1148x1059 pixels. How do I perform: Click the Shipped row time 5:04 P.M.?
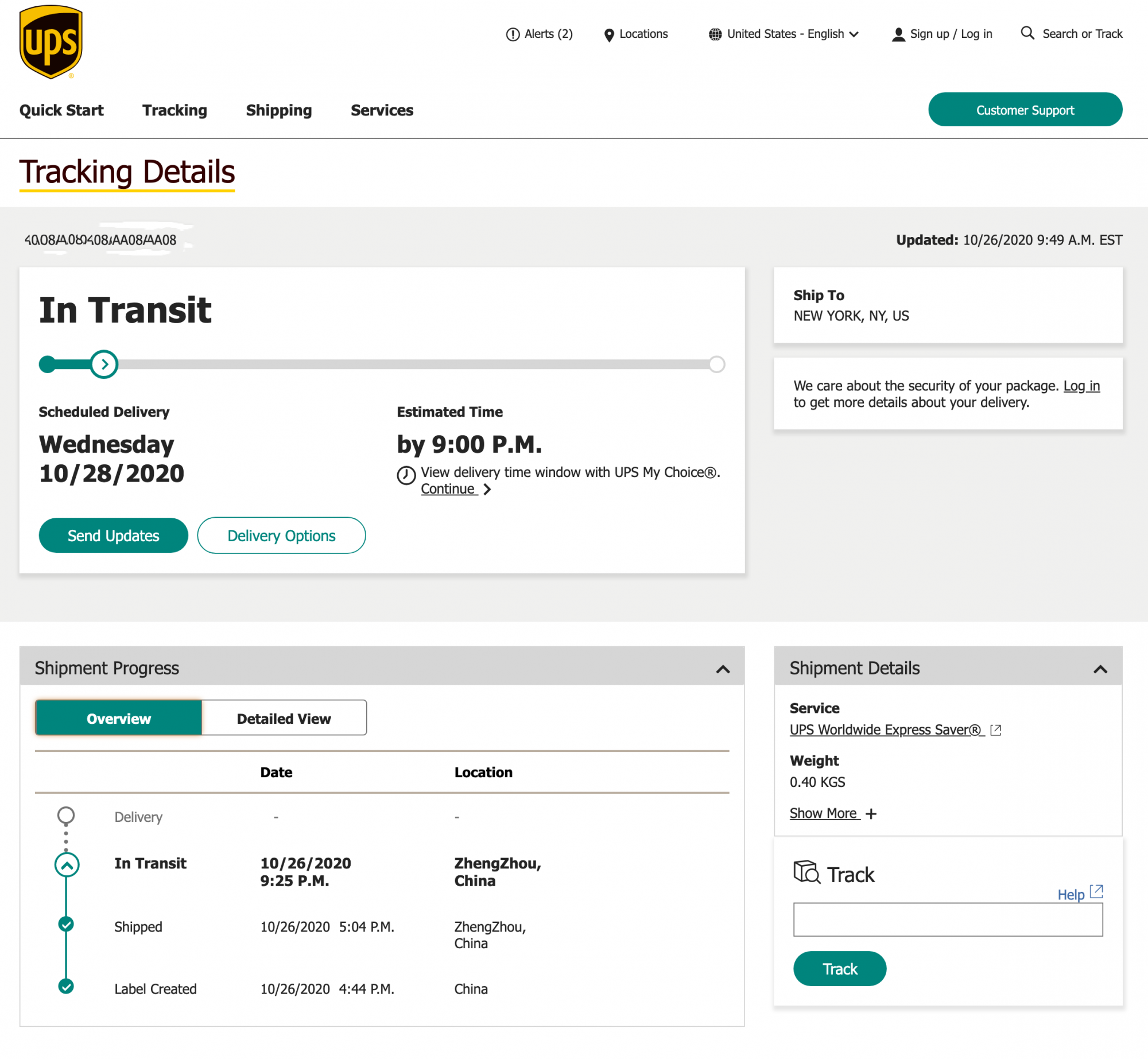click(367, 927)
